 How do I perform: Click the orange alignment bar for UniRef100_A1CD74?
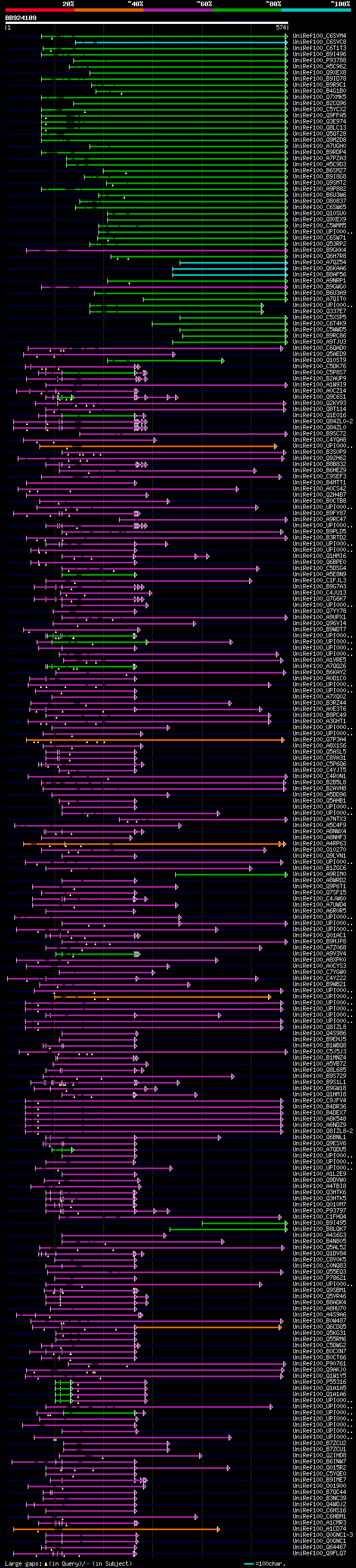pos(116,1529)
